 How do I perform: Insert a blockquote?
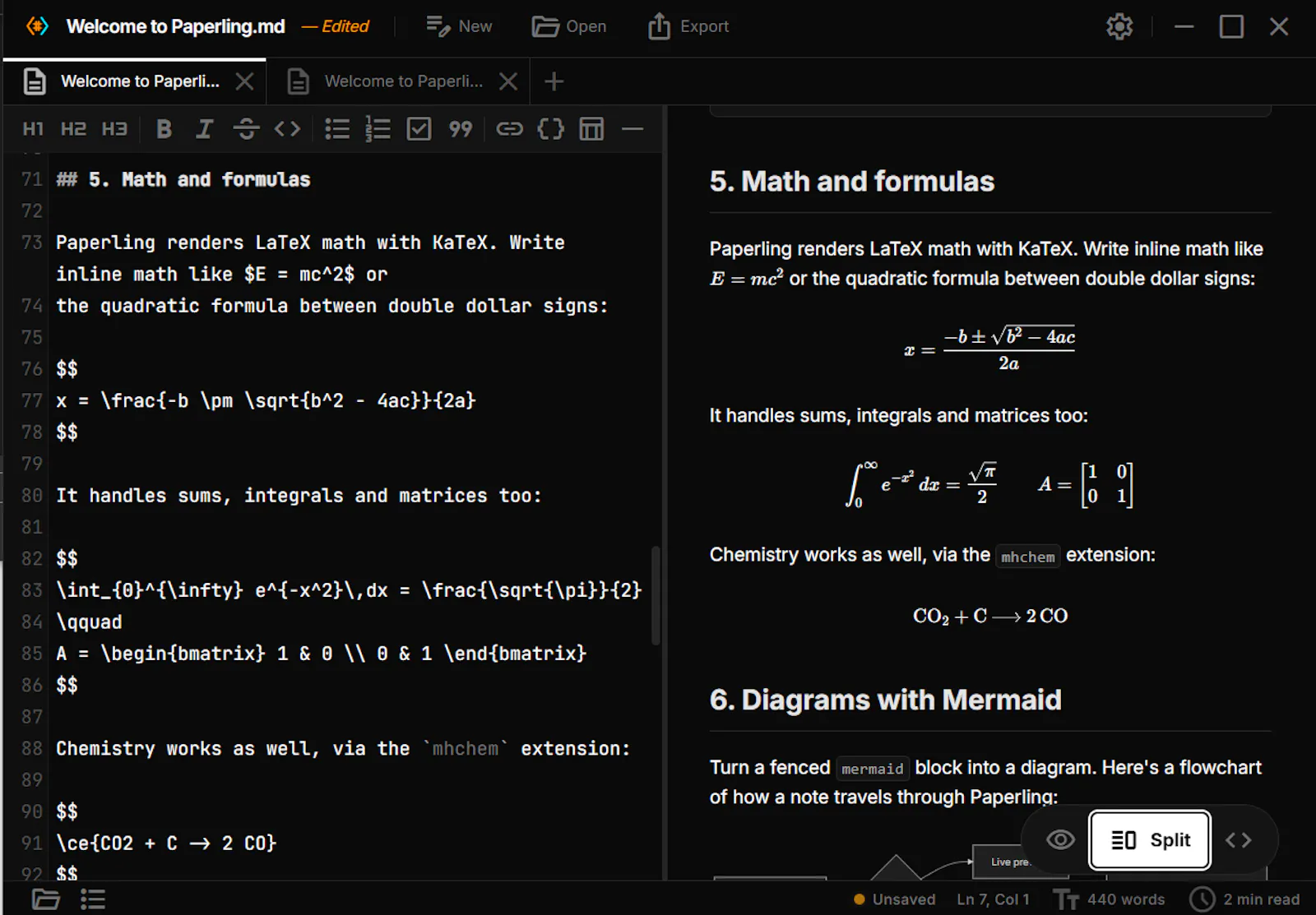[x=460, y=129]
